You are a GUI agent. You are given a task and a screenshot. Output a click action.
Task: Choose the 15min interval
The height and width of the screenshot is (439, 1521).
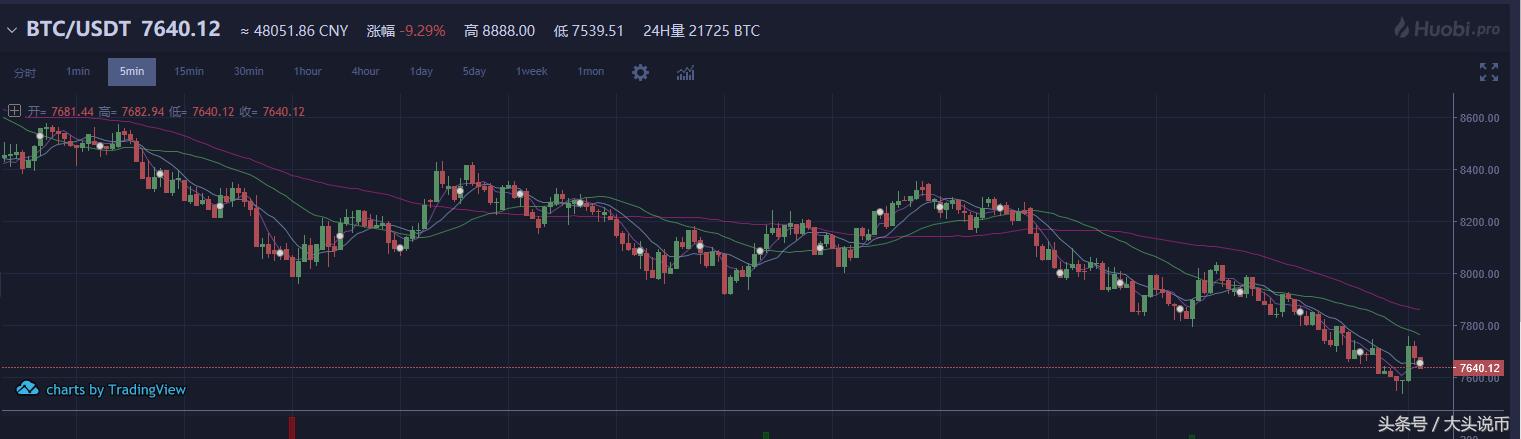pos(189,72)
